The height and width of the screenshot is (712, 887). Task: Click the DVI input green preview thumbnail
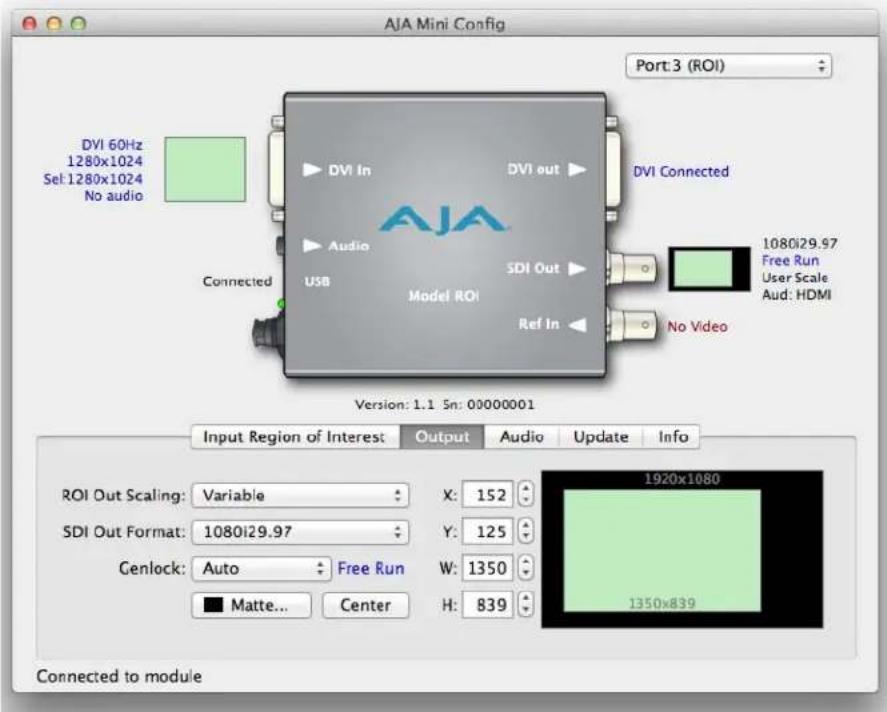coord(205,169)
